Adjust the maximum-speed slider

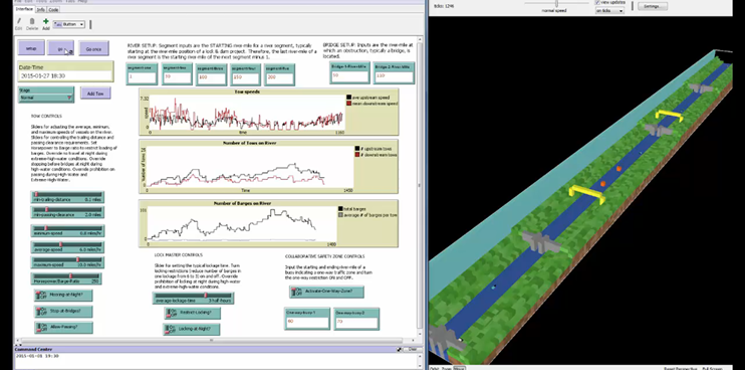point(67,263)
